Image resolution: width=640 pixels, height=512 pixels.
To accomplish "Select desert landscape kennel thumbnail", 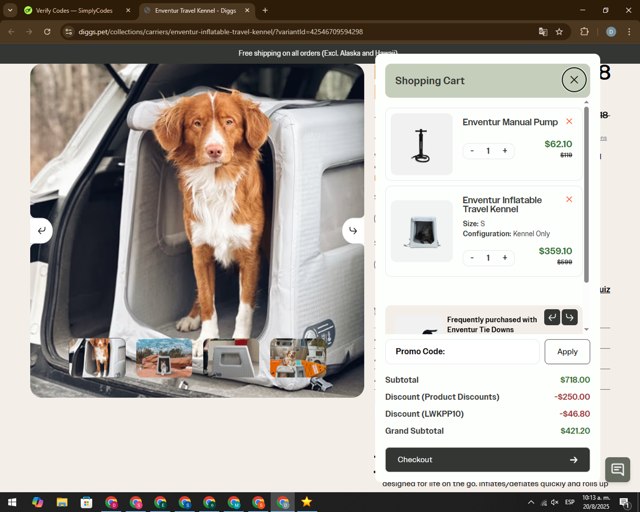I will (164, 357).
